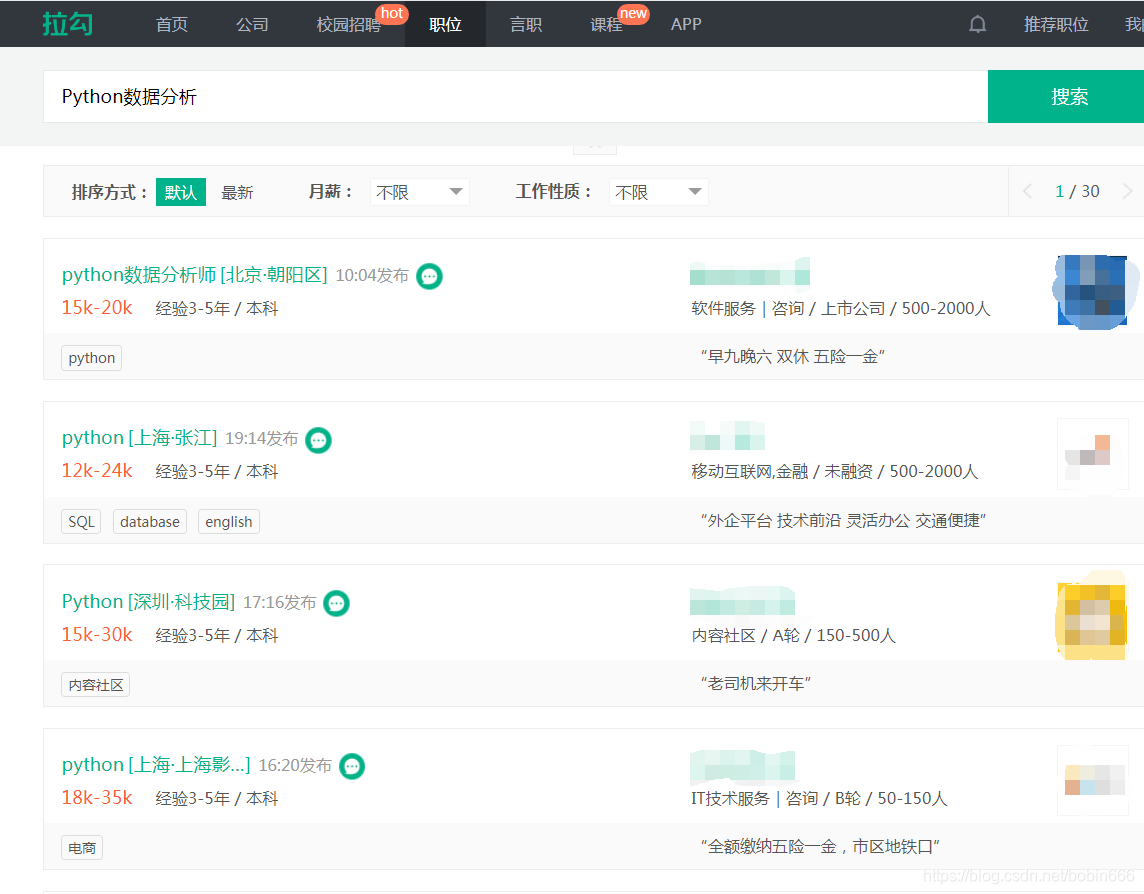Click the Lagou logo
Viewport: 1144px width, 894px height.
click(68, 24)
